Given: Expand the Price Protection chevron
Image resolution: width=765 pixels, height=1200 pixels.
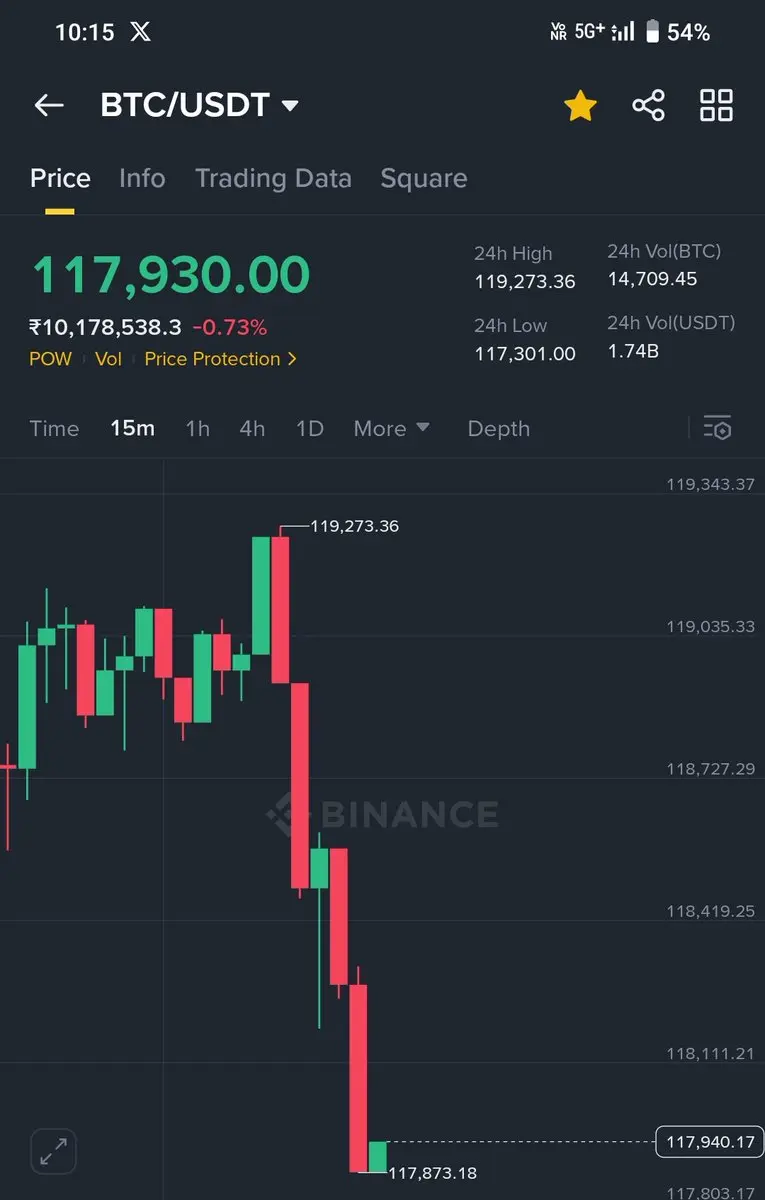Looking at the screenshot, I should pos(292,359).
